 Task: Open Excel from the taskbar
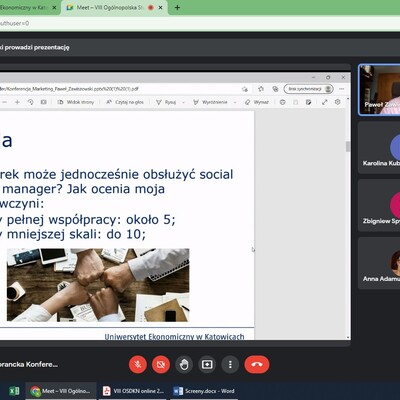coord(14,391)
